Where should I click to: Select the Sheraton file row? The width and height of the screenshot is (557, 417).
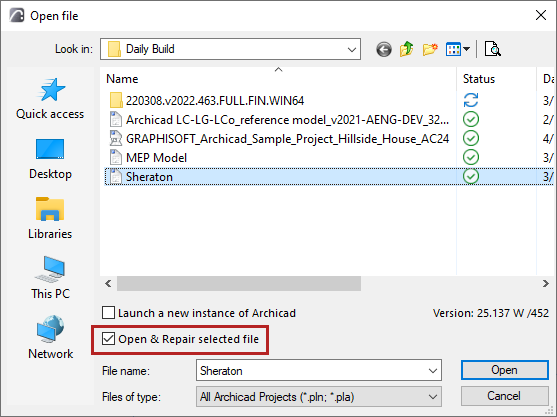[329, 177]
